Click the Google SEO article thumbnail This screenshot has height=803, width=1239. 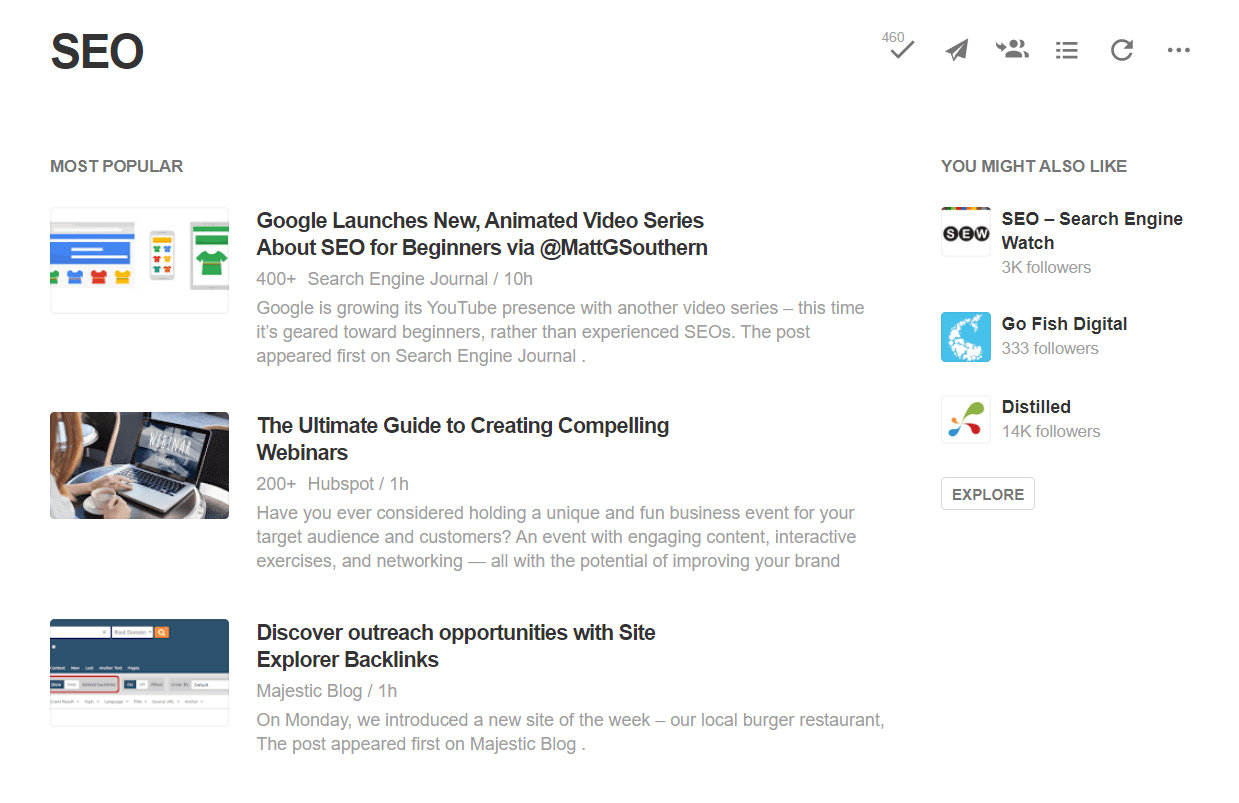(x=139, y=260)
